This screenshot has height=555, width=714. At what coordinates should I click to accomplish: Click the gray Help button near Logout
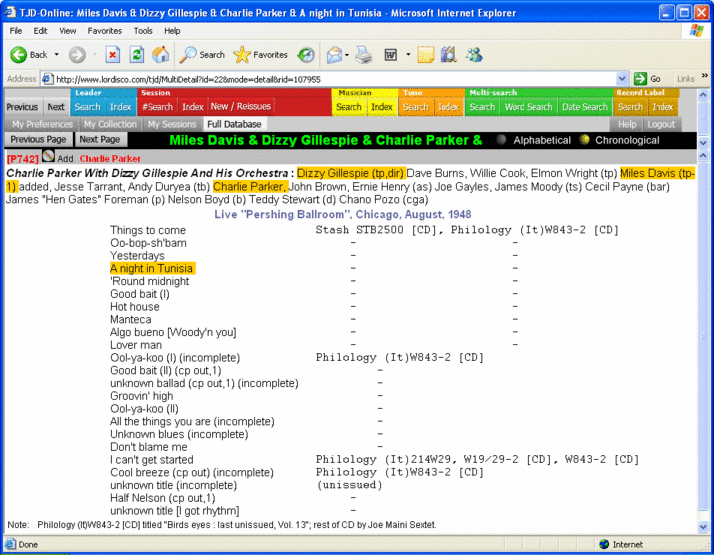click(x=627, y=124)
